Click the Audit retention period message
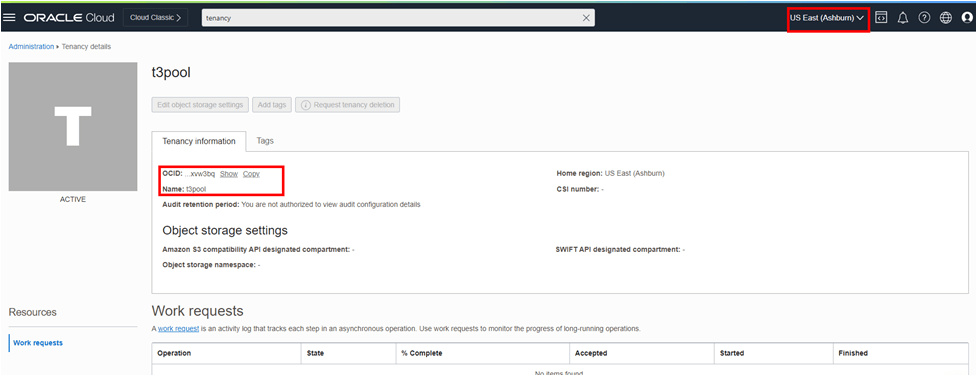977x376 pixels. point(331,205)
